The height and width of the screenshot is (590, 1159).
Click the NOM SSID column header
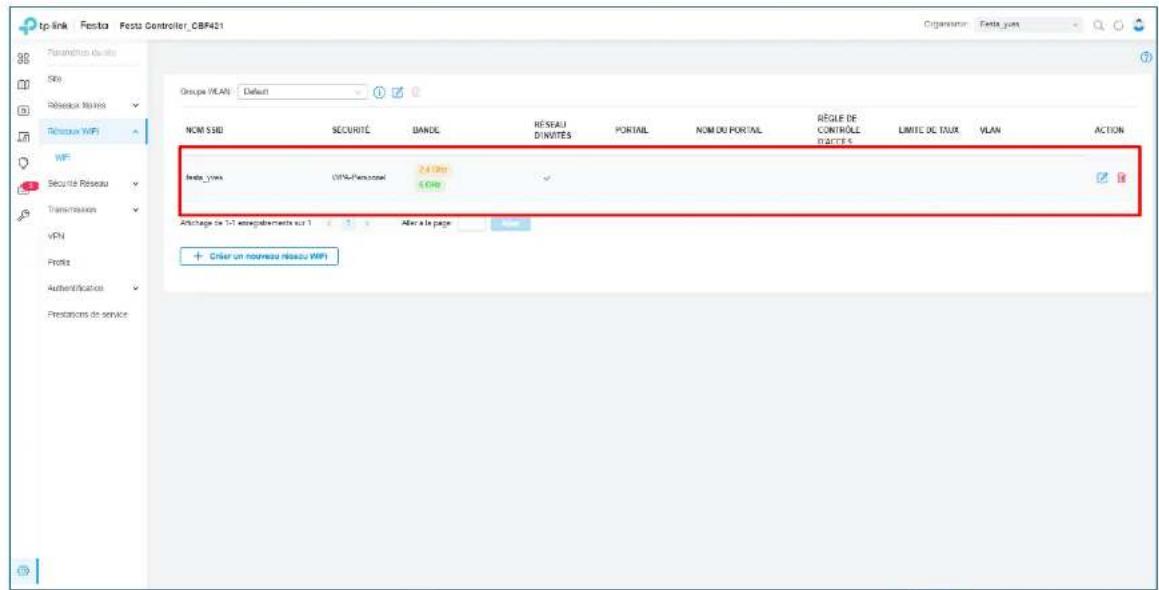click(202, 130)
